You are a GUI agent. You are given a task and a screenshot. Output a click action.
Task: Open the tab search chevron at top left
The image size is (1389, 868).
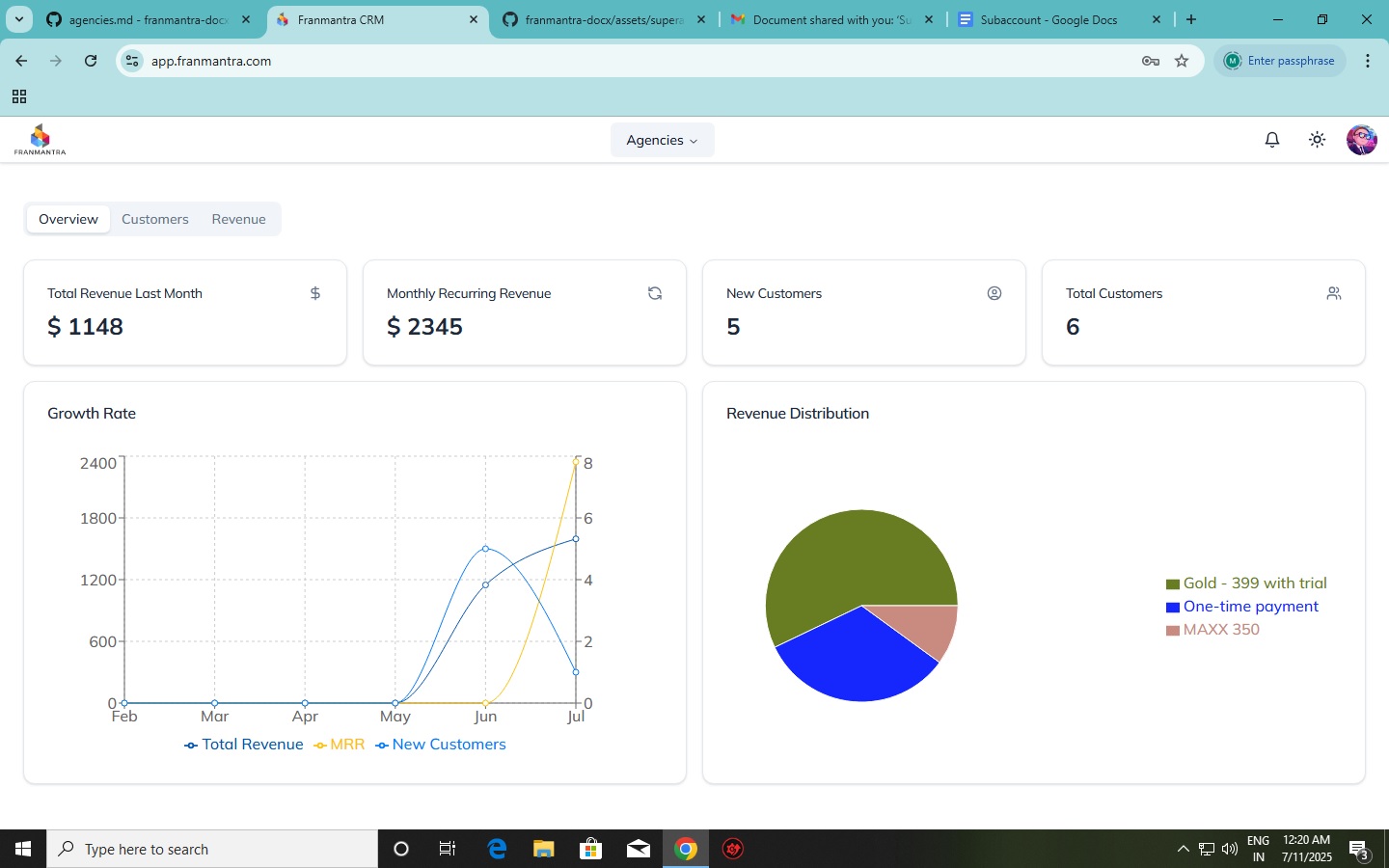pos(18,19)
